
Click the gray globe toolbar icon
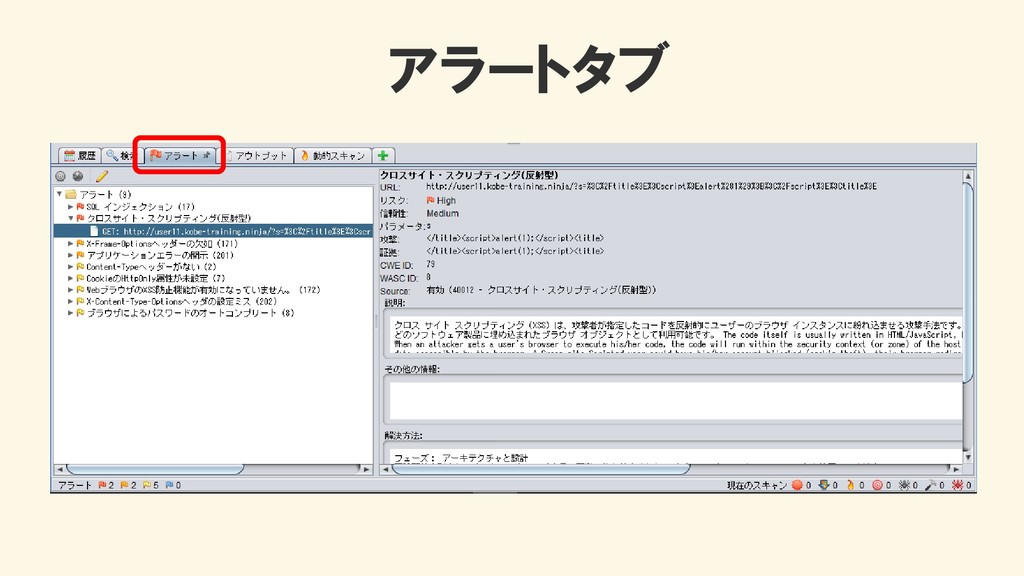point(78,176)
